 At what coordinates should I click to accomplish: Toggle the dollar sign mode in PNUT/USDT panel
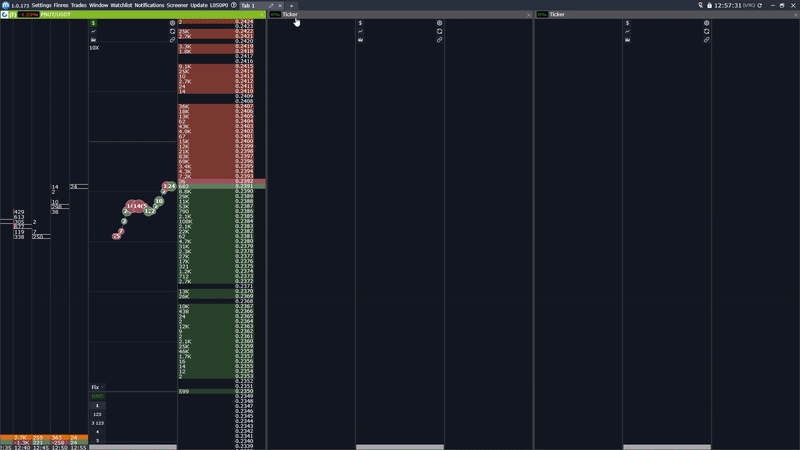(x=93, y=23)
